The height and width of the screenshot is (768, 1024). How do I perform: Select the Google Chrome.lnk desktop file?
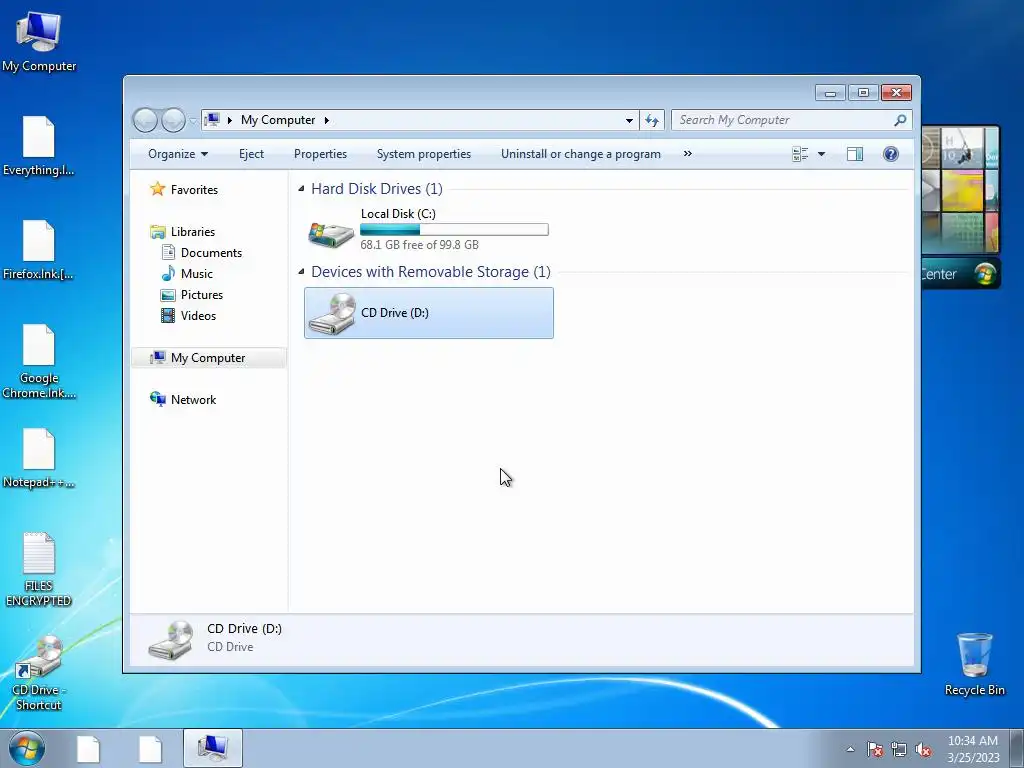coord(39,361)
